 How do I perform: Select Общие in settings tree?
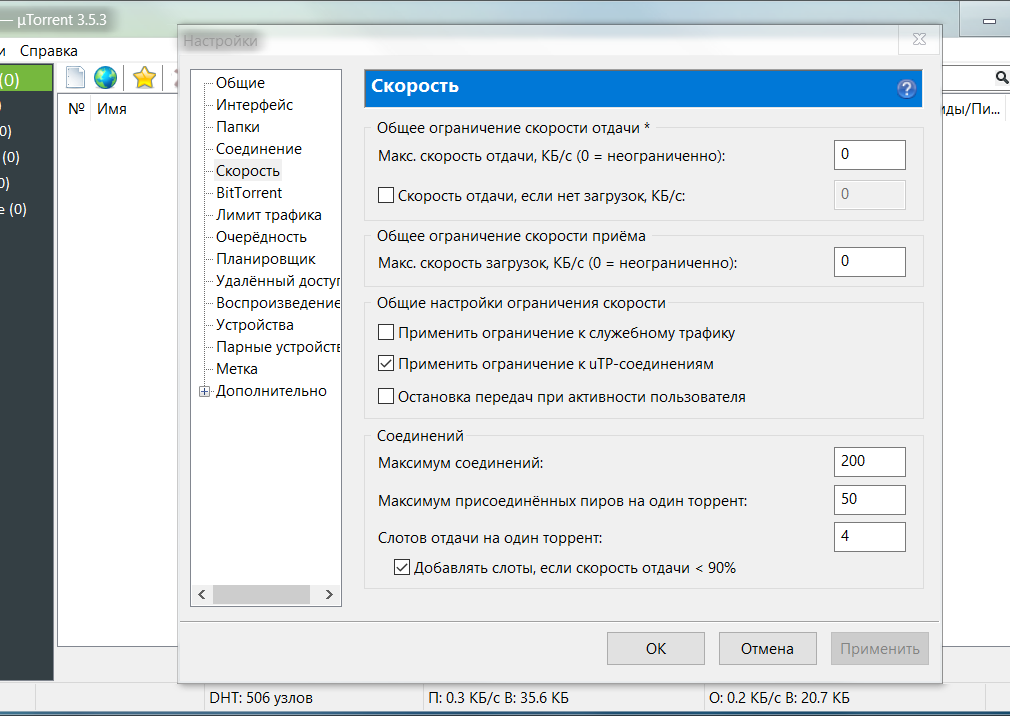tap(240, 83)
